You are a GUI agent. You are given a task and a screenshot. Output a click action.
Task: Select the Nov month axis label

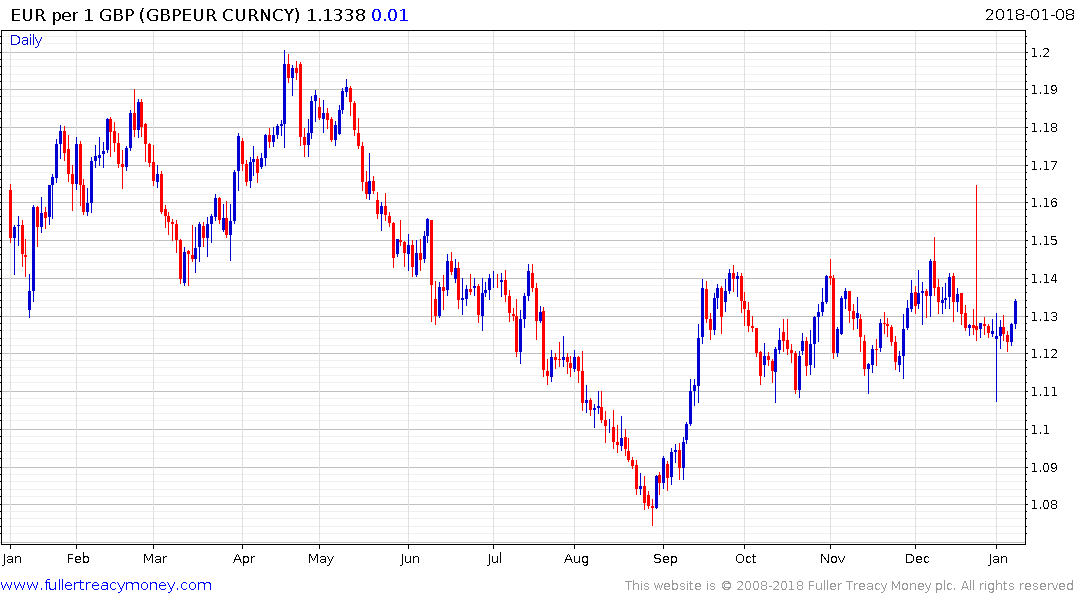[x=832, y=558]
